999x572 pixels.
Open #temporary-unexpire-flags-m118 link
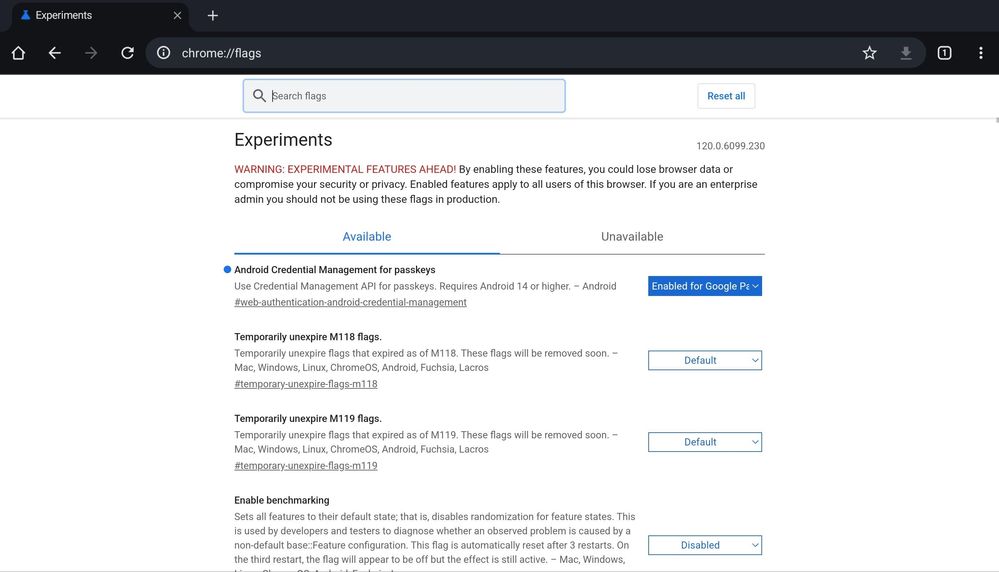306,384
